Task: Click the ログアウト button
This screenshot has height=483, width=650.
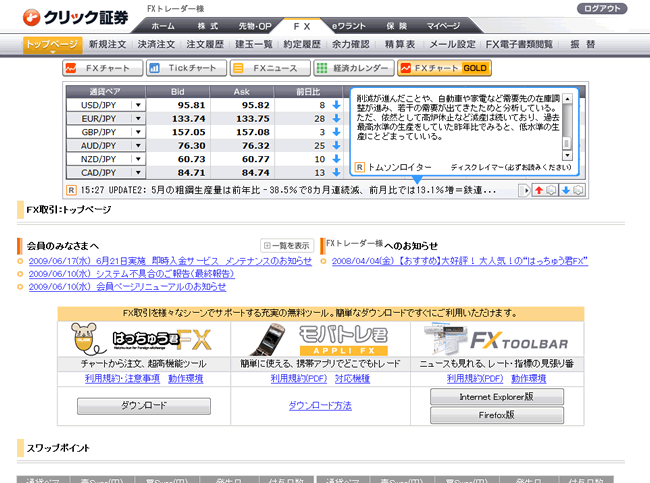Action: [602, 9]
